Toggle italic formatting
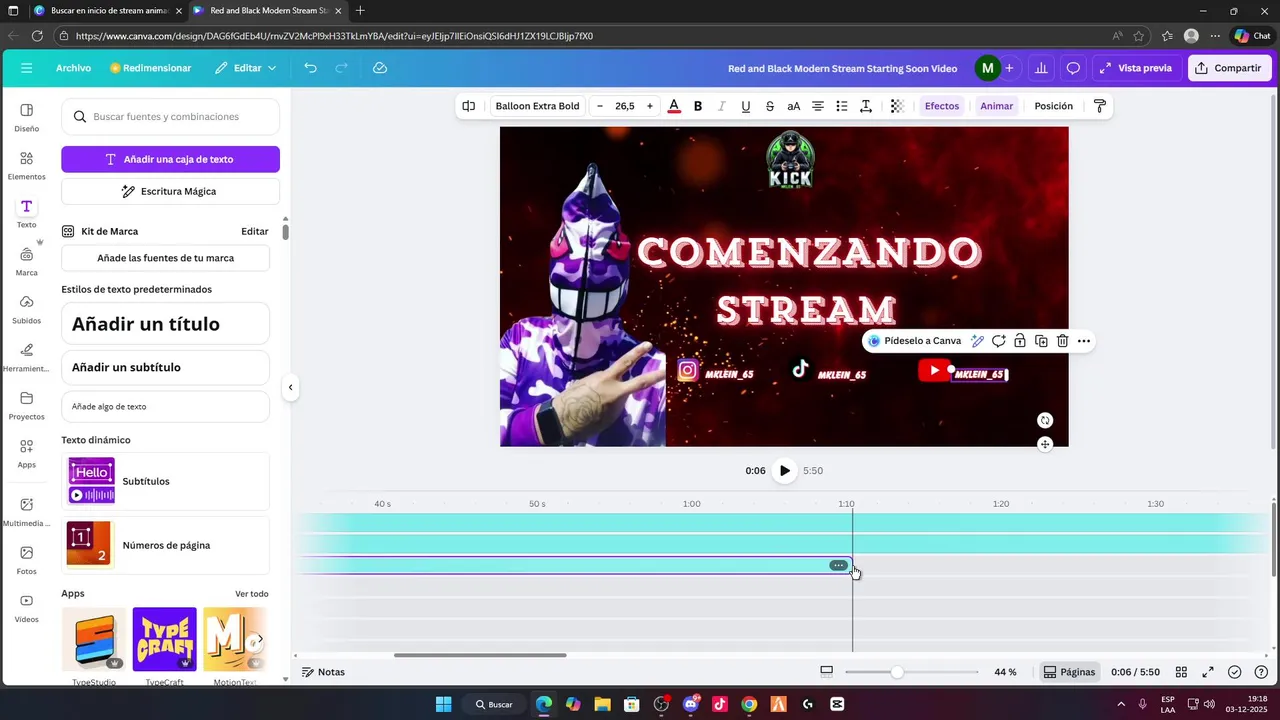This screenshot has width=1280, height=720. point(722,106)
